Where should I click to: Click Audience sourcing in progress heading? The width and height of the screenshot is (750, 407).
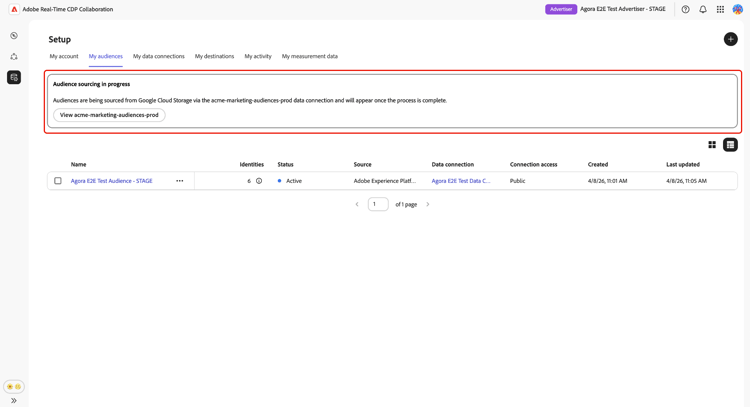click(91, 84)
